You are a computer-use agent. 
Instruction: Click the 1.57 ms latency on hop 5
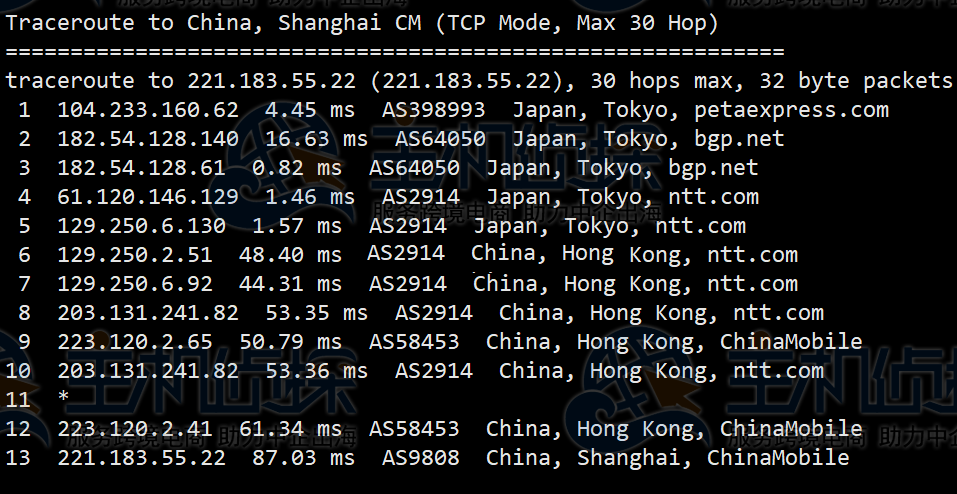point(297,226)
